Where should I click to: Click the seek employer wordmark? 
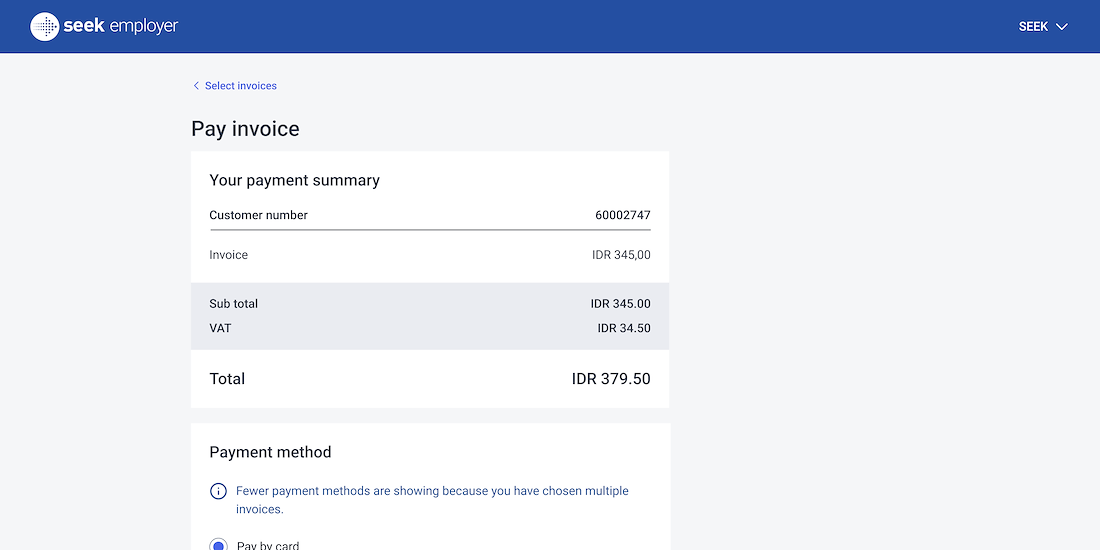(121, 27)
